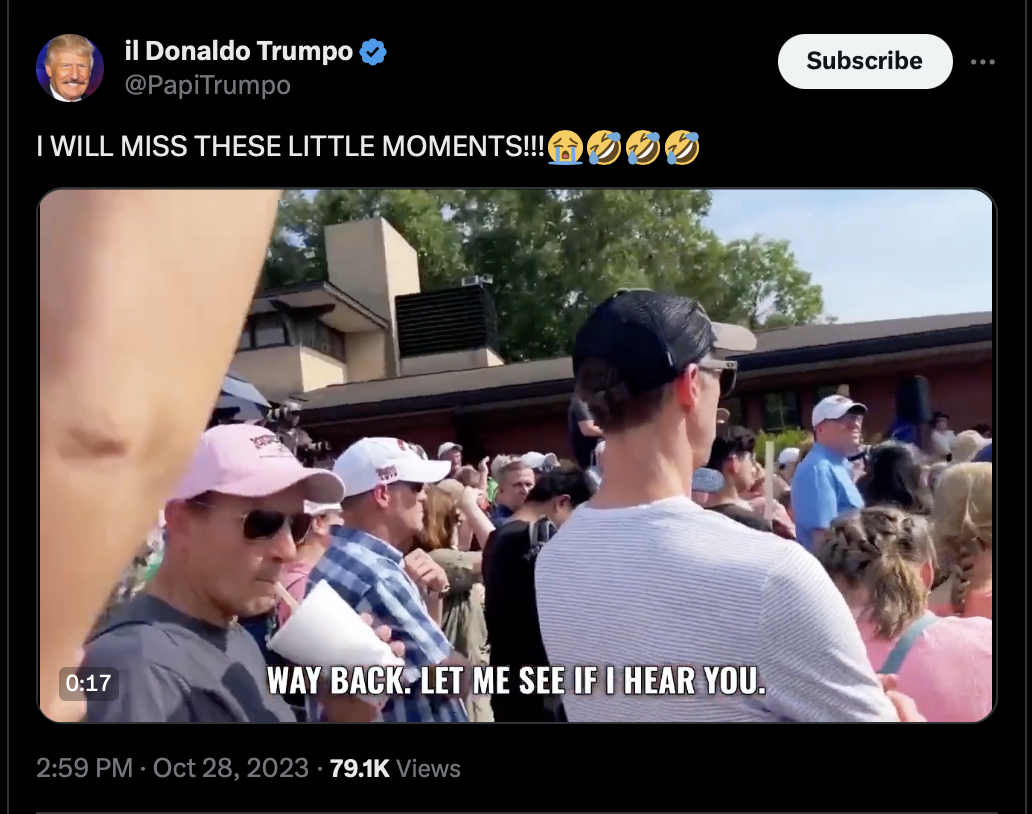Click the last laughing emoji in the tweet

click(x=682, y=147)
